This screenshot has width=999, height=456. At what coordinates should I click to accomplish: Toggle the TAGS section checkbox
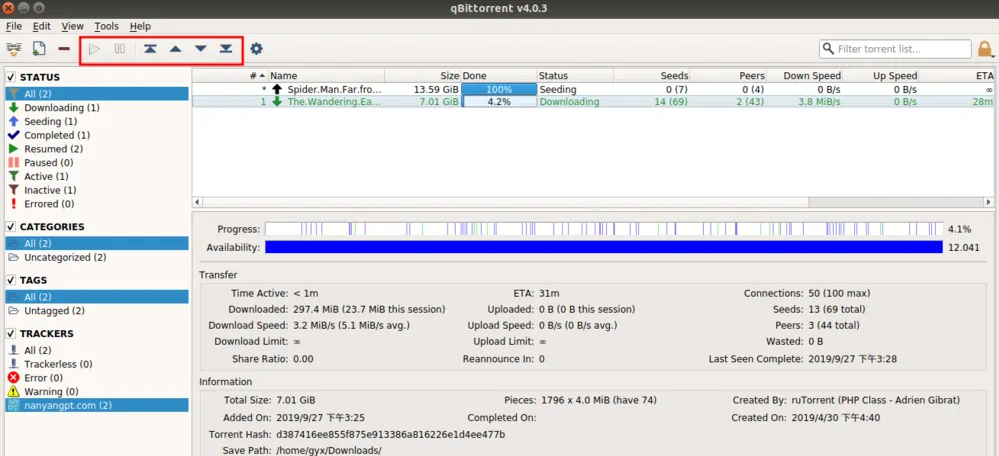coord(11,280)
